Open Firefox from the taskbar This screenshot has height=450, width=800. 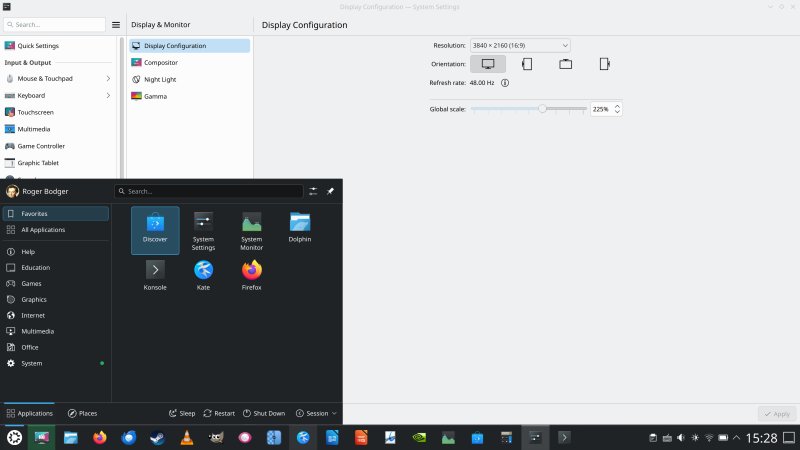point(99,437)
